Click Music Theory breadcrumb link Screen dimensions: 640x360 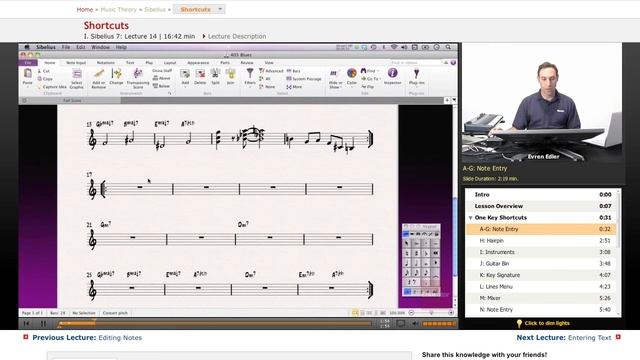(x=118, y=9)
